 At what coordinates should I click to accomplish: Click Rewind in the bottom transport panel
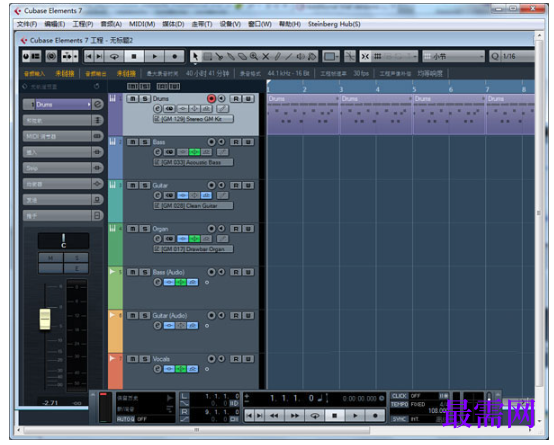click(x=274, y=416)
